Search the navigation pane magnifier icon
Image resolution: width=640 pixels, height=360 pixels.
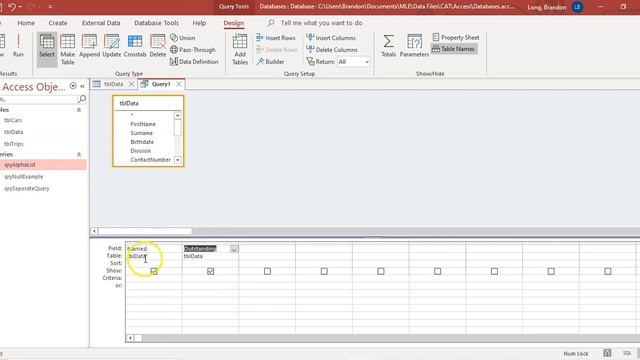tap(82, 99)
